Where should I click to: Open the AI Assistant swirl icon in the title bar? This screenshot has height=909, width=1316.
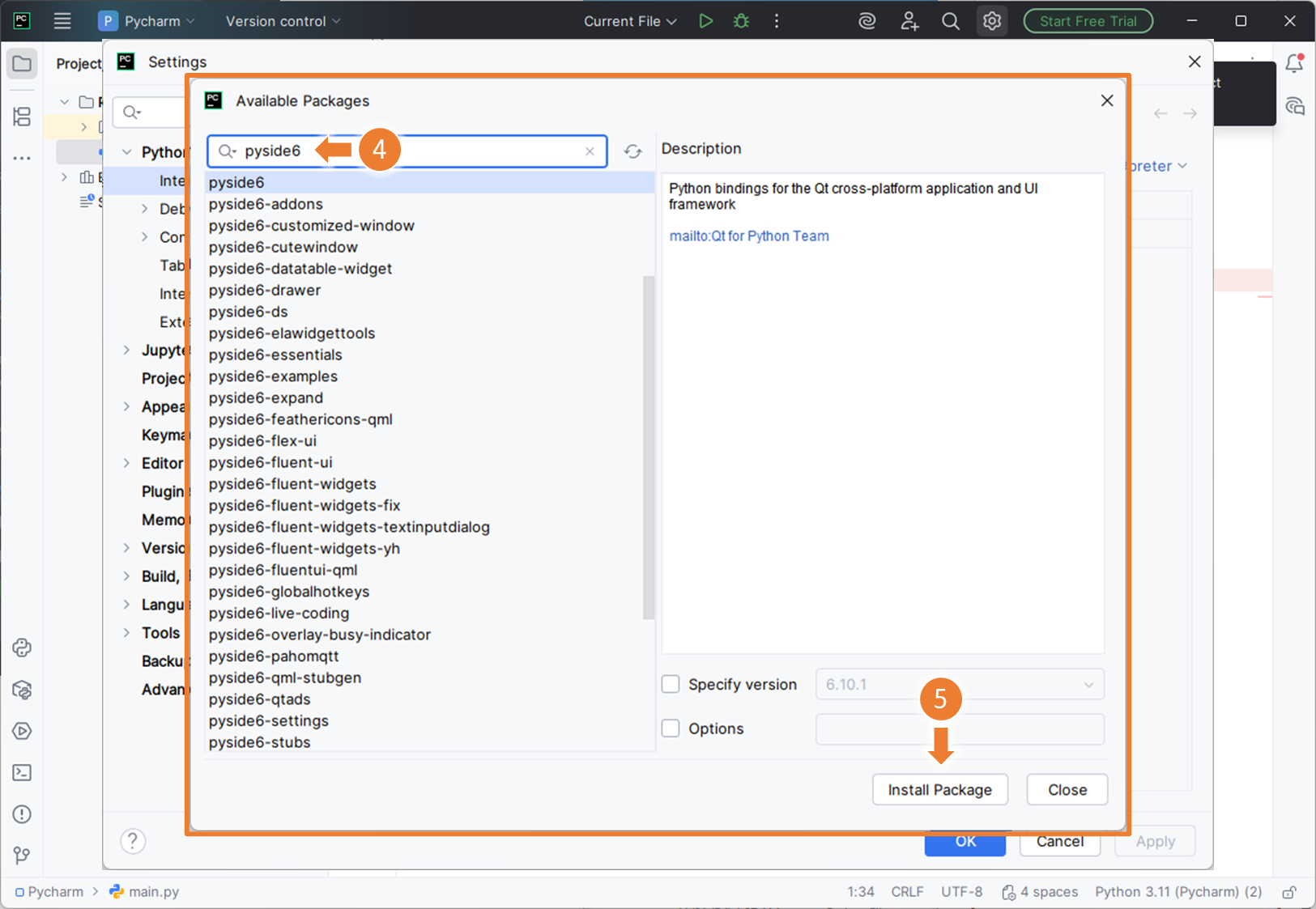(867, 21)
